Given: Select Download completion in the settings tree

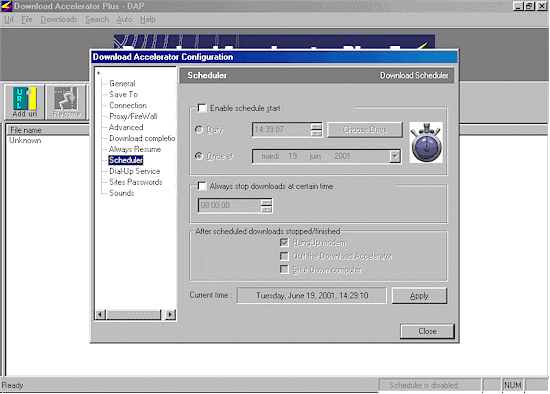Looking at the screenshot, I should tap(142, 138).
